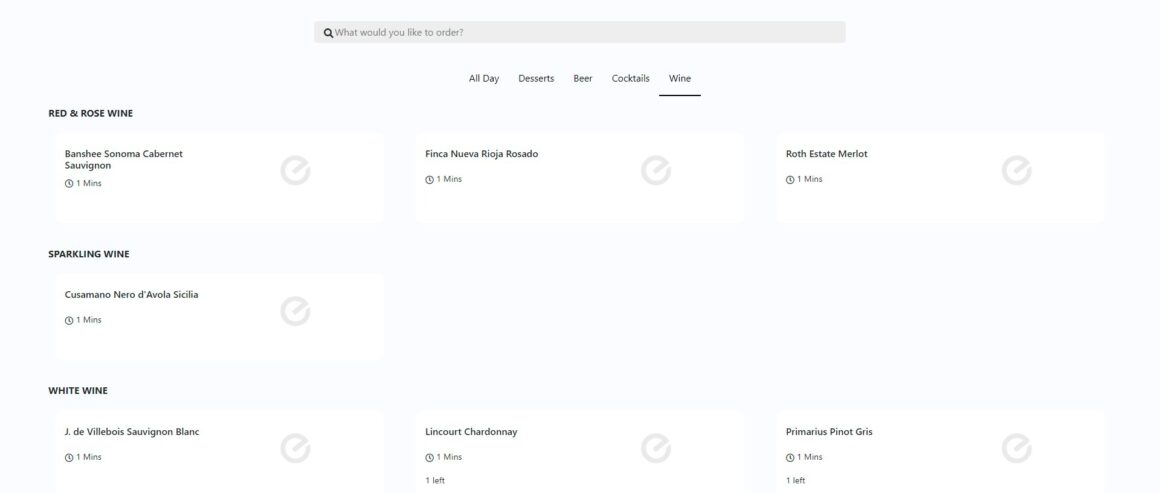This screenshot has height=493, width=1160.
Task: Click the search magnifier icon
Action: click(x=328, y=33)
